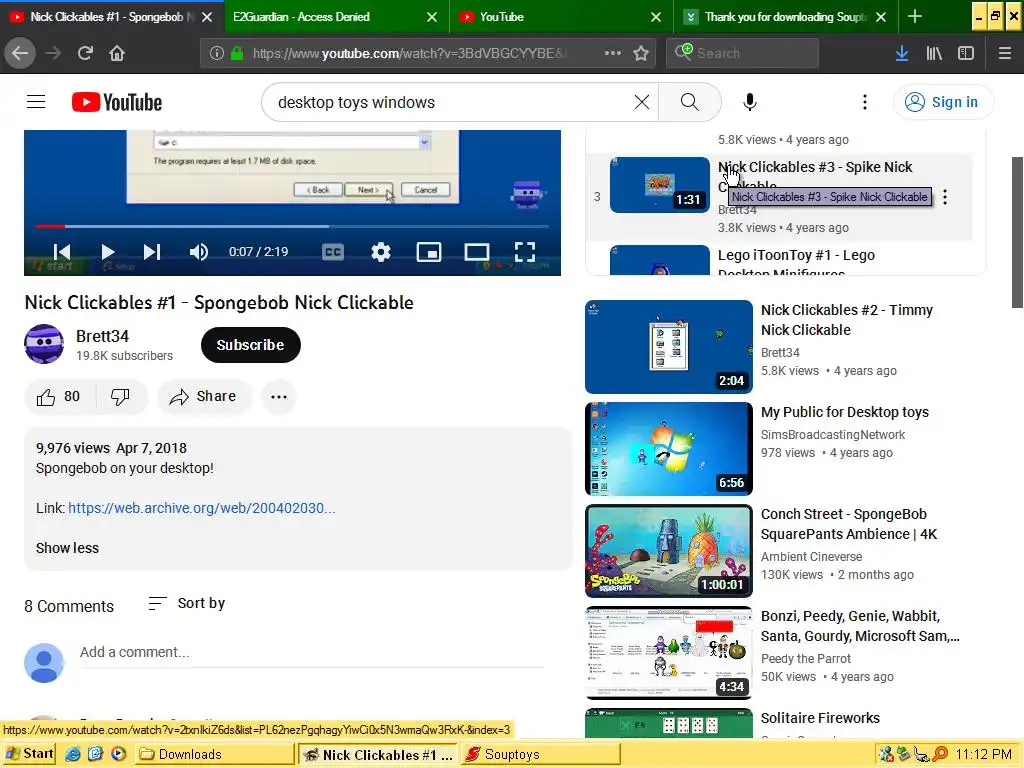1024x768 pixels.
Task: Mute the video with the speaker icon
Action: click(x=199, y=252)
